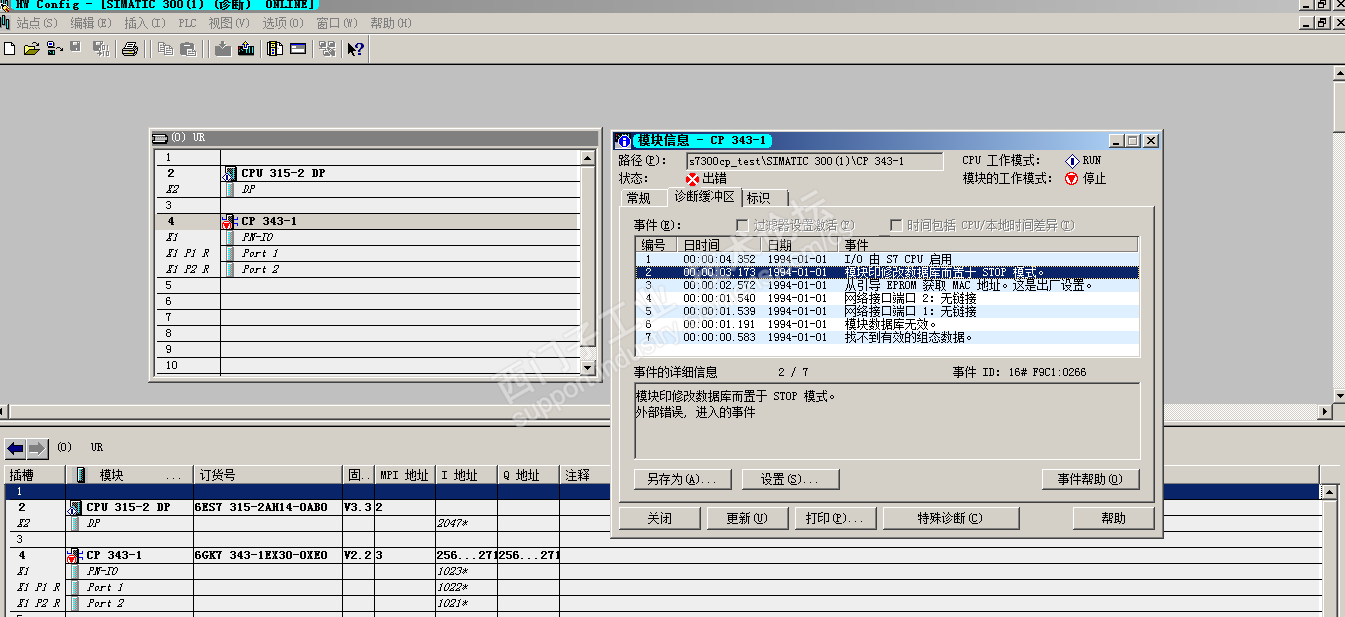Click the 特殊诊断(C) button

[x=950, y=518]
